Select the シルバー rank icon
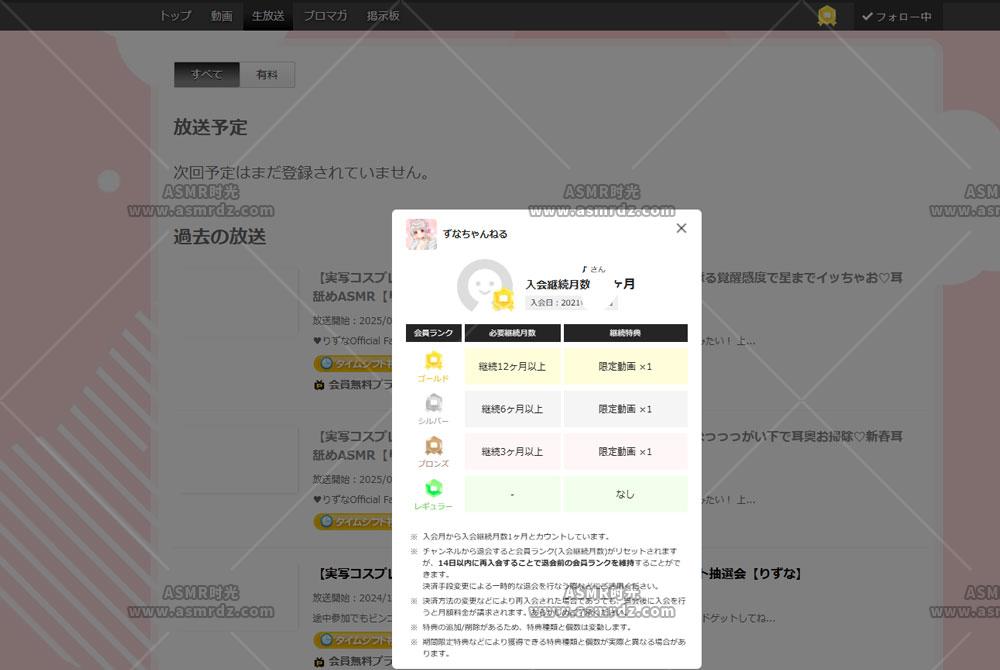 pos(434,403)
